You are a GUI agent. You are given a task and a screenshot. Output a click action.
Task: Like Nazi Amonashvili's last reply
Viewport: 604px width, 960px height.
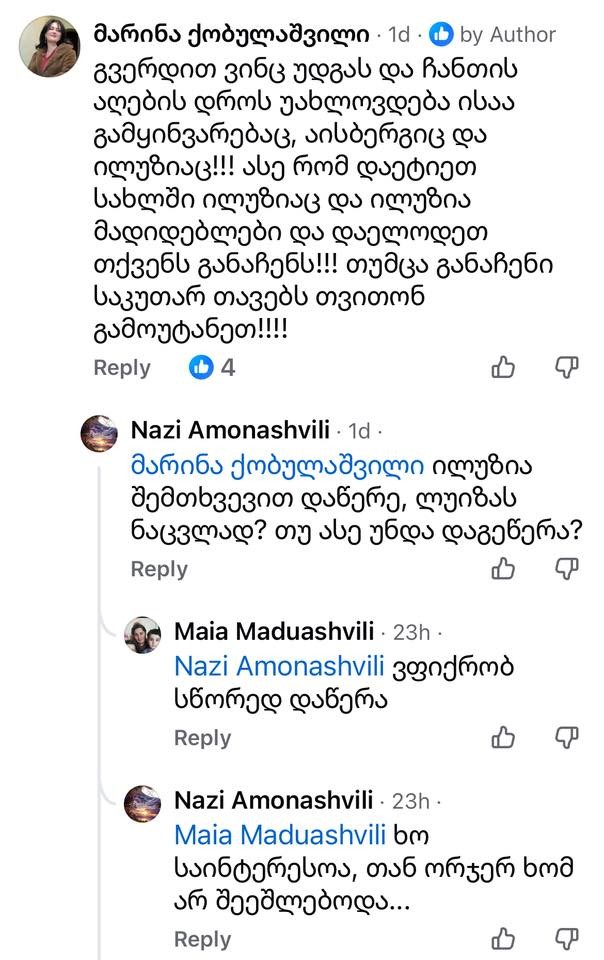point(504,939)
